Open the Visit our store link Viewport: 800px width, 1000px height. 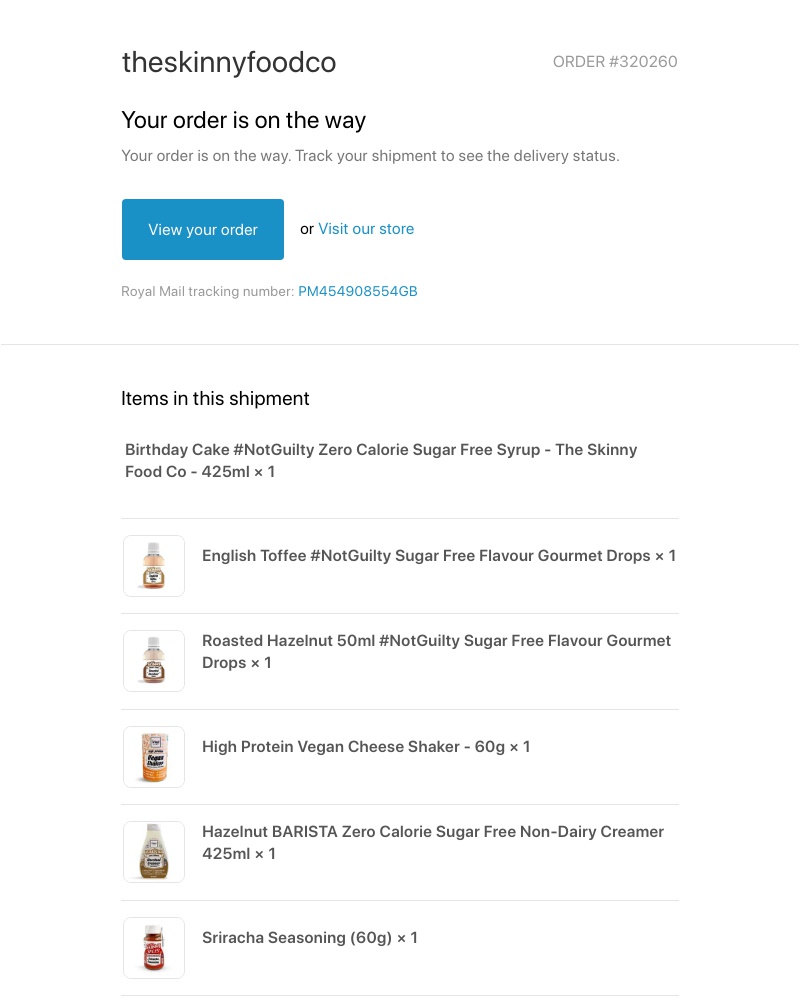click(366, 228)
